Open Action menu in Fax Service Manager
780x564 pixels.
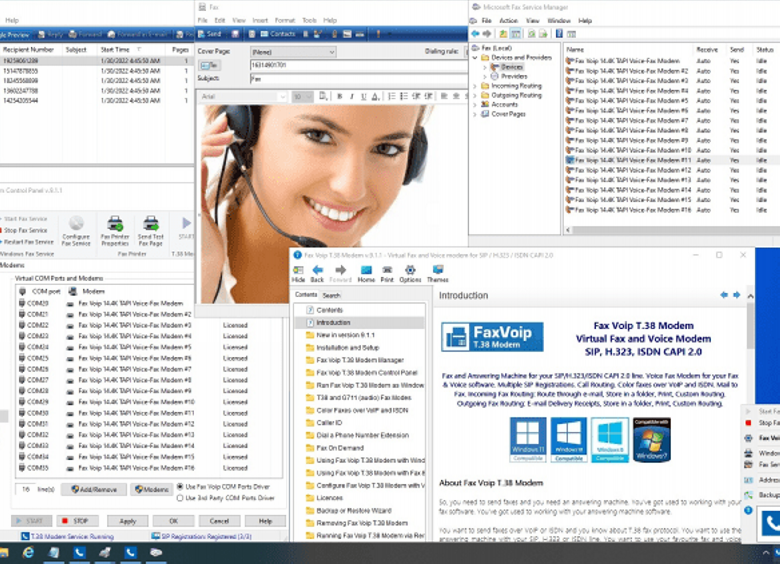tap(508, 20)
